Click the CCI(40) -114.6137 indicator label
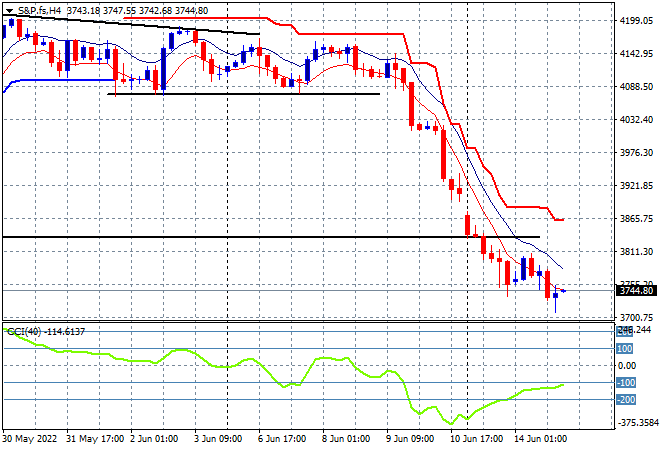The width and height of the screenshot is (660, 450). (x=46, y=332)
